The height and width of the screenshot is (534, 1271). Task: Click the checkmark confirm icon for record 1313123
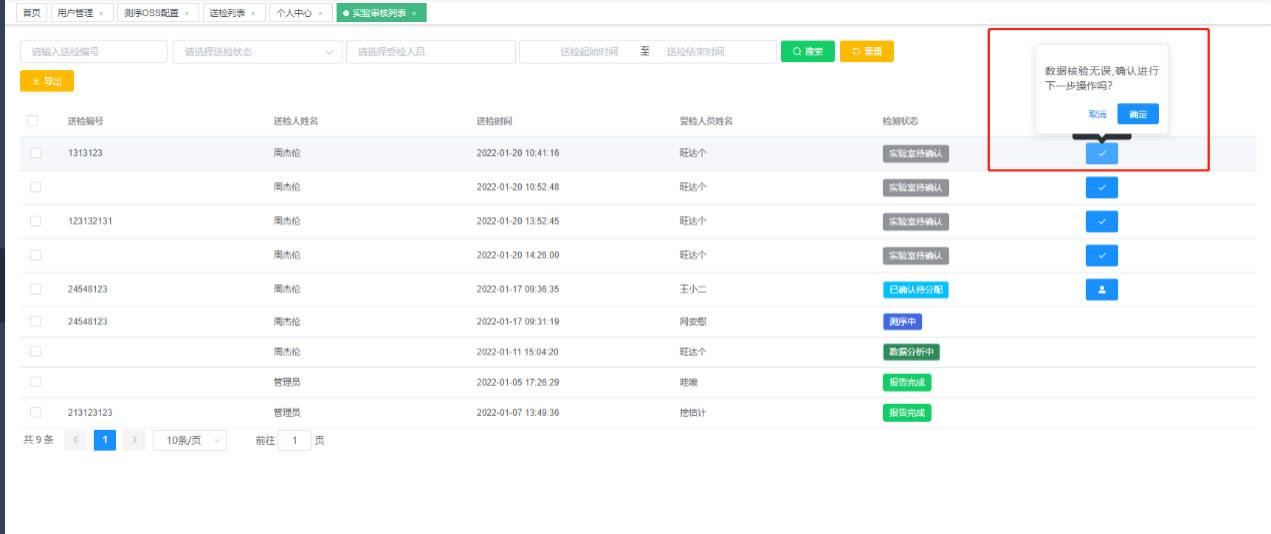tap(1101, 154)
